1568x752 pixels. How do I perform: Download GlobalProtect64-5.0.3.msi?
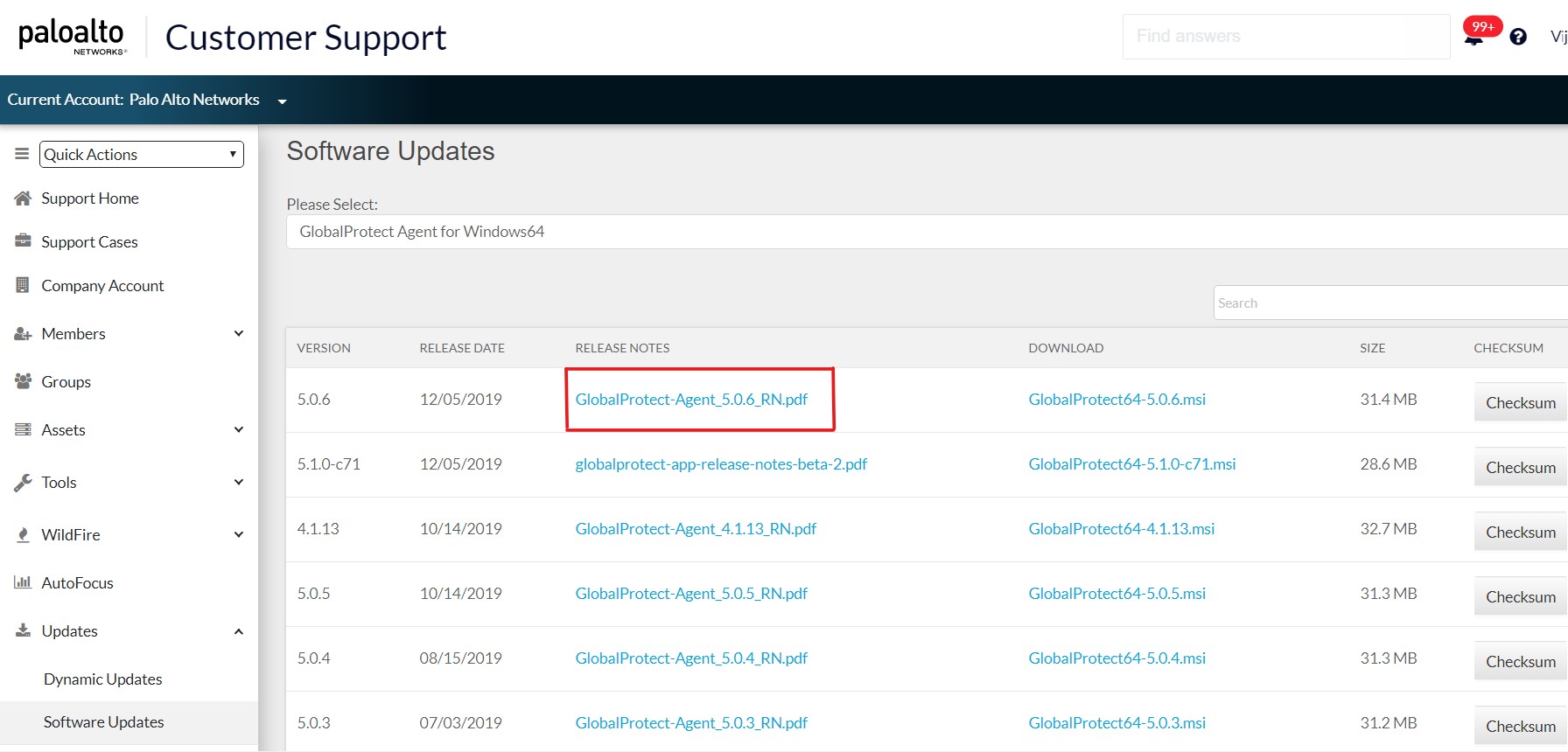coord(1117,723)
